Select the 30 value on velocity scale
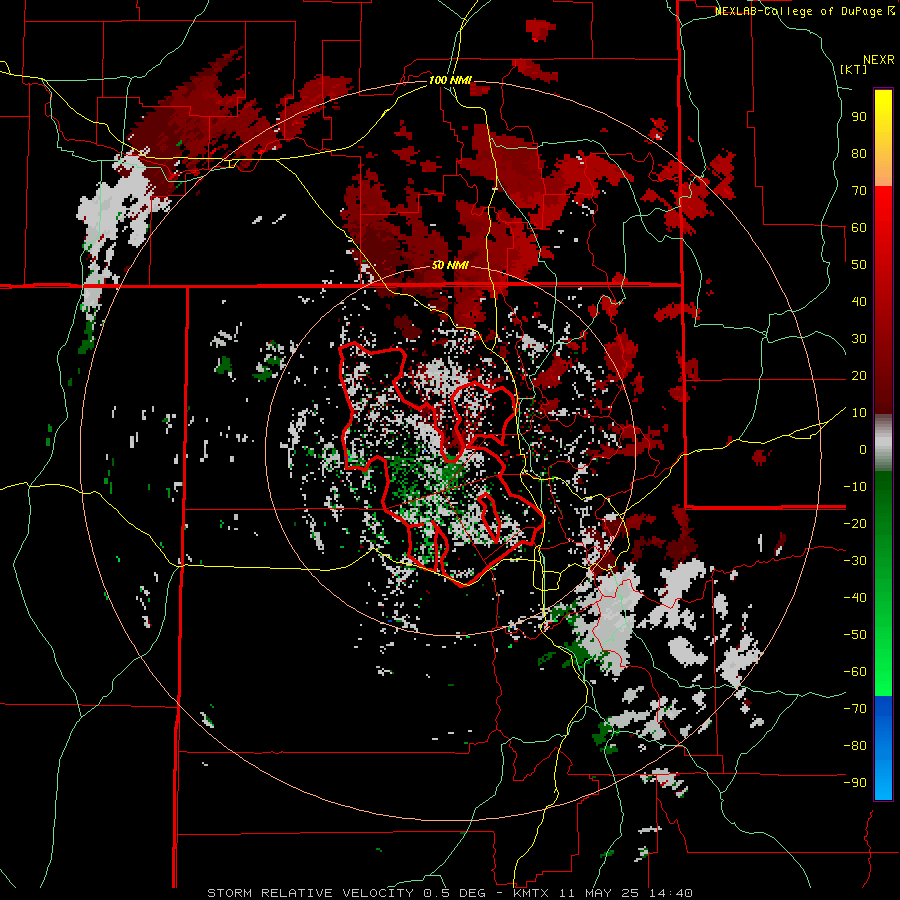This screenshot has height=900, width=900. click(859, 339)
